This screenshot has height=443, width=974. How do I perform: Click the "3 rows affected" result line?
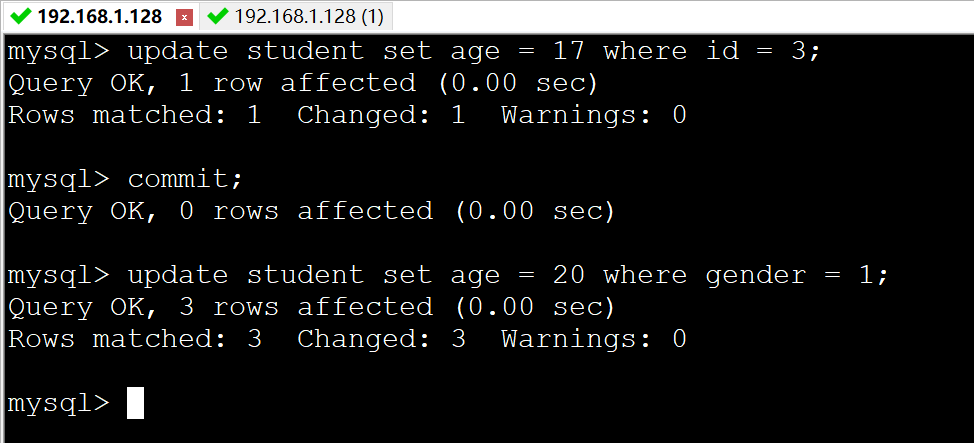click(x=311, y=307)
